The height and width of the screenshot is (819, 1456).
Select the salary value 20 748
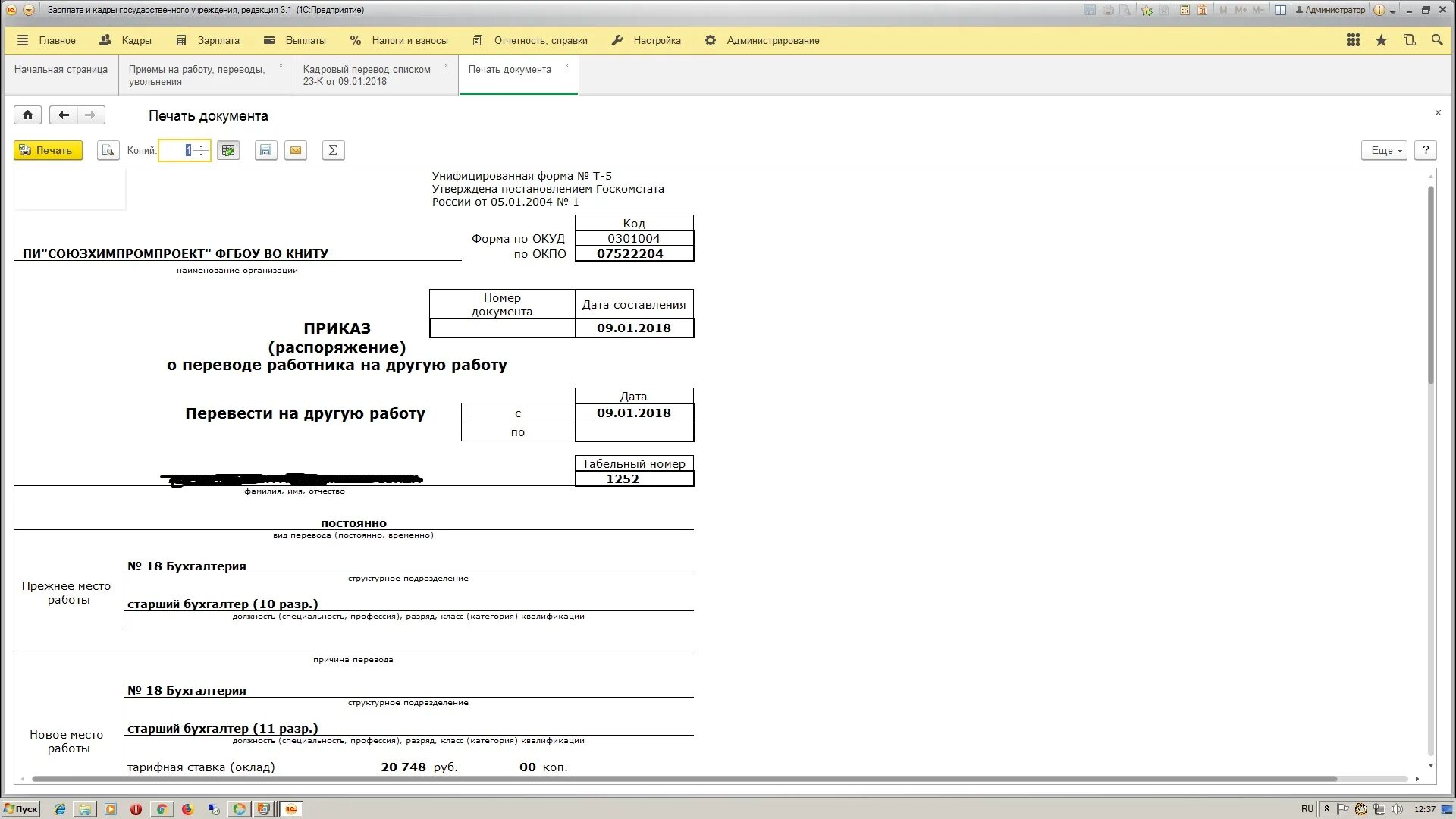tap(403, 767)
